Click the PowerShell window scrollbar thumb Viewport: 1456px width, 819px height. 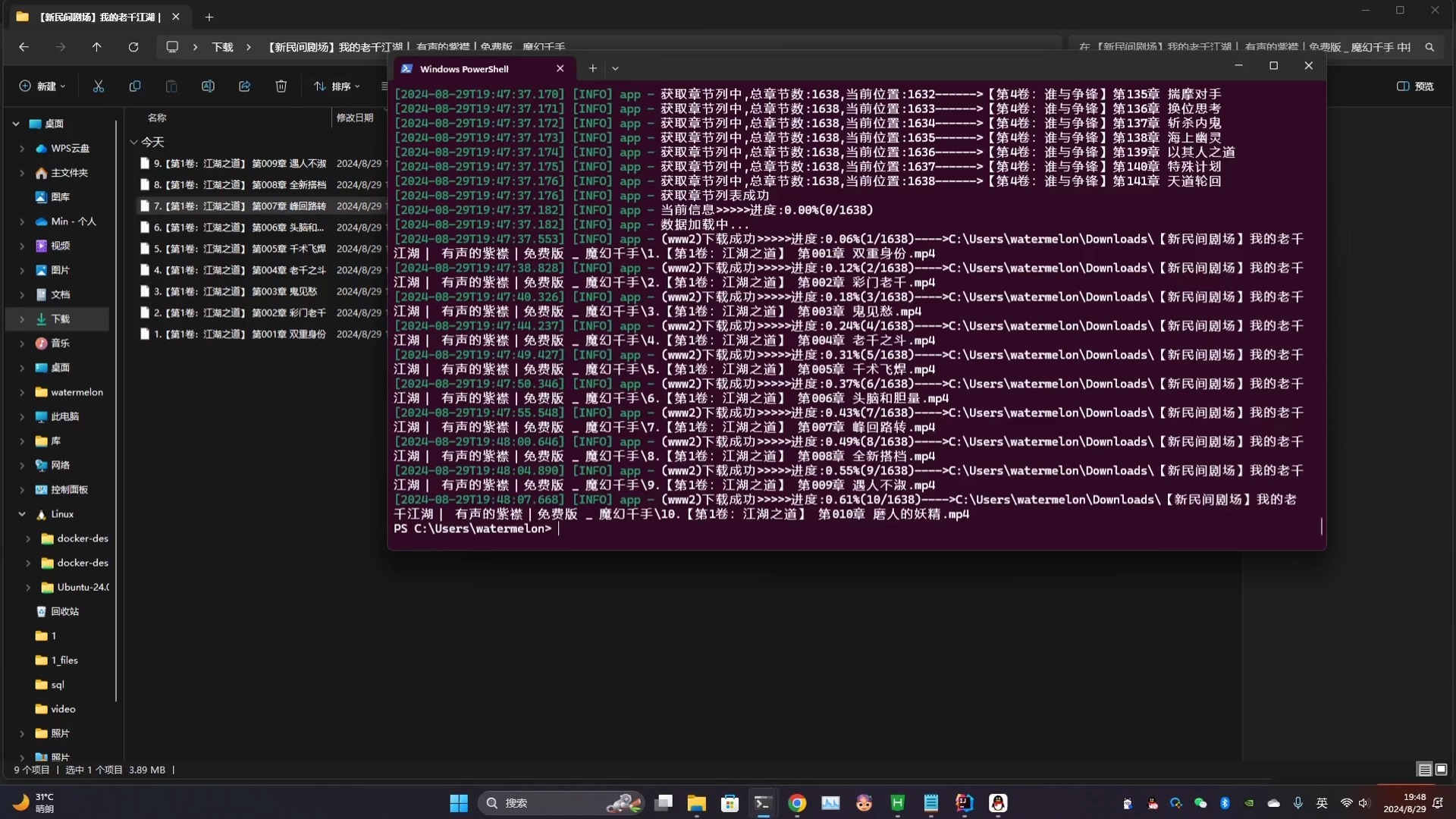1322,526
